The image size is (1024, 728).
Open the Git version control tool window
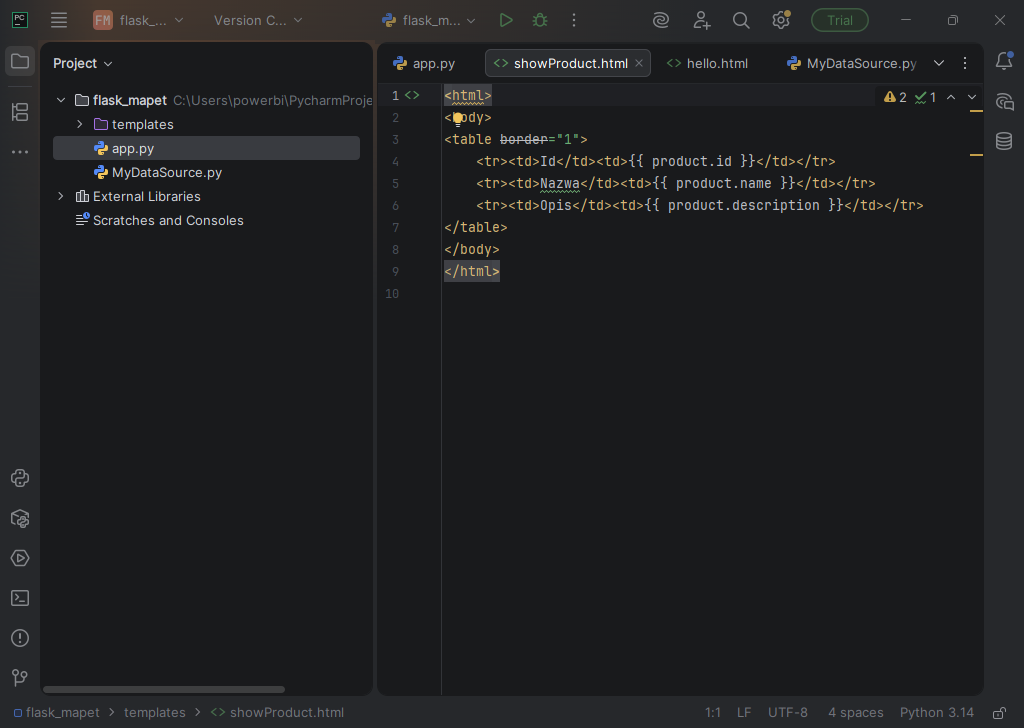(x=20, y=678)
